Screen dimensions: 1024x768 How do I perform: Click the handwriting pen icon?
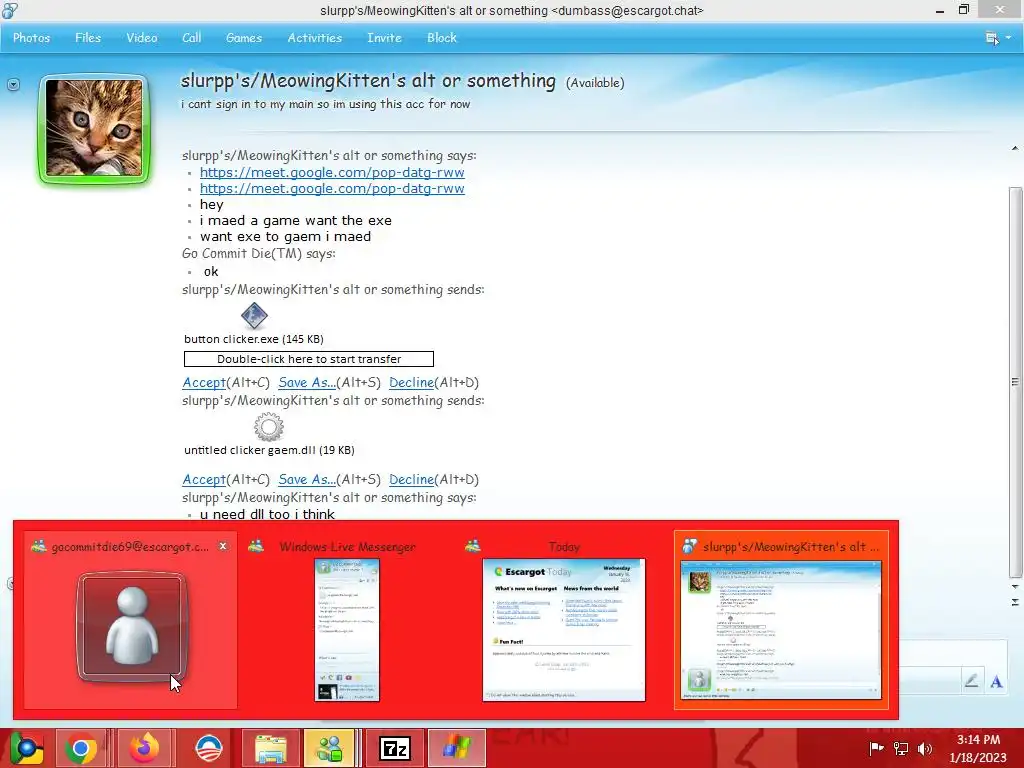(x=971, y=681)
